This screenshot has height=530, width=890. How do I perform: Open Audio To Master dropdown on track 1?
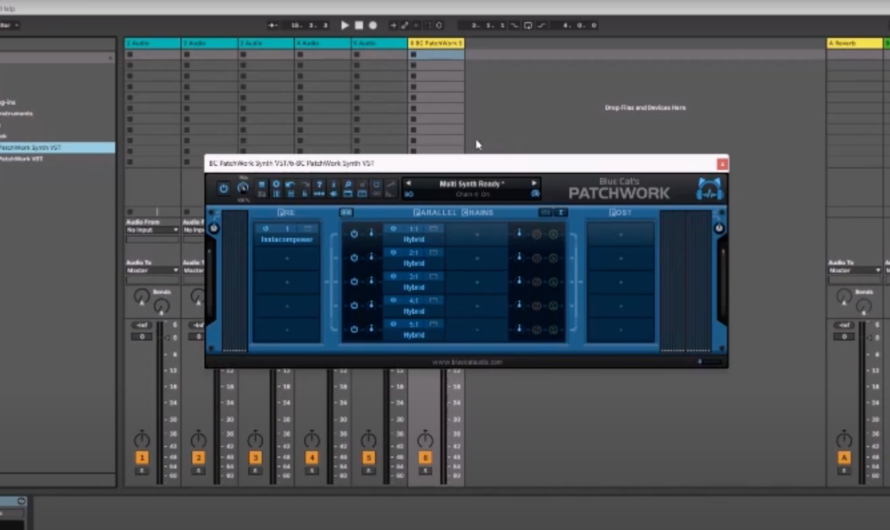(x=152, y=270)
